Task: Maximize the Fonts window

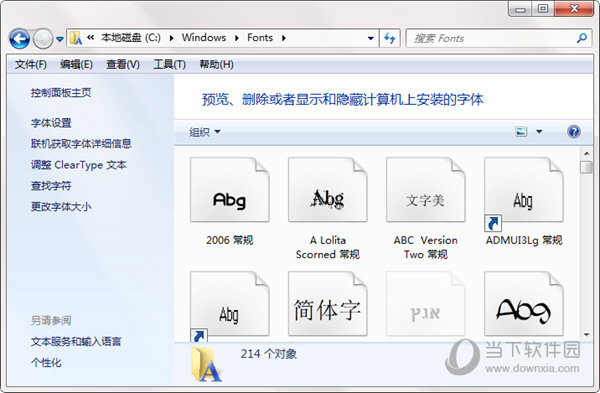Action: 542,9
